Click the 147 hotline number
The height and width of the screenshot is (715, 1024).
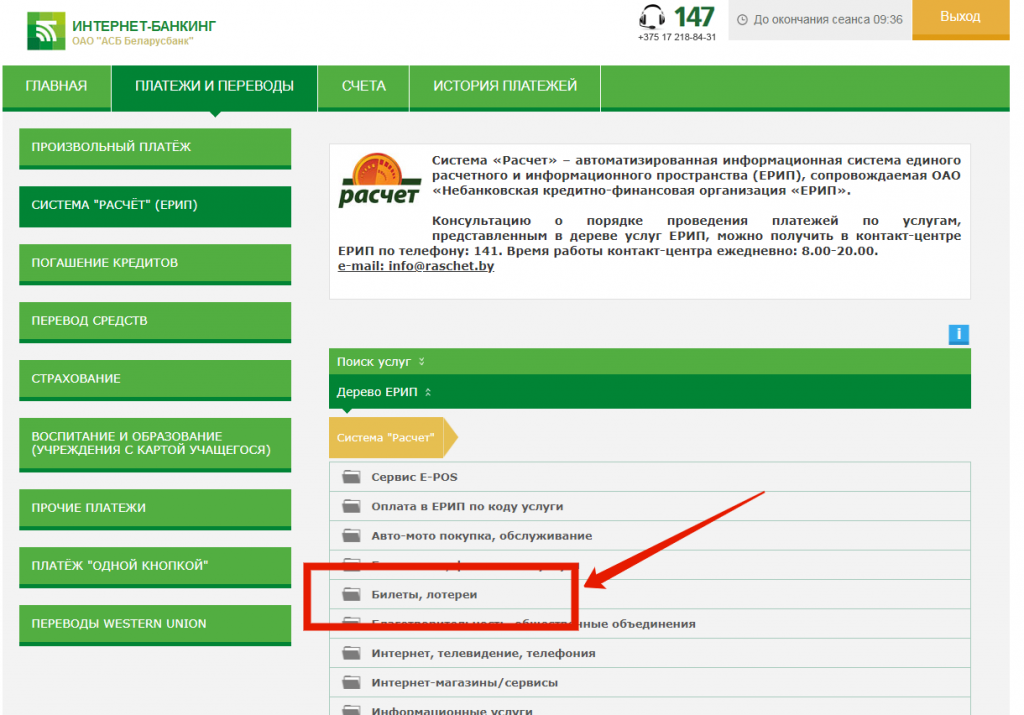694,17
